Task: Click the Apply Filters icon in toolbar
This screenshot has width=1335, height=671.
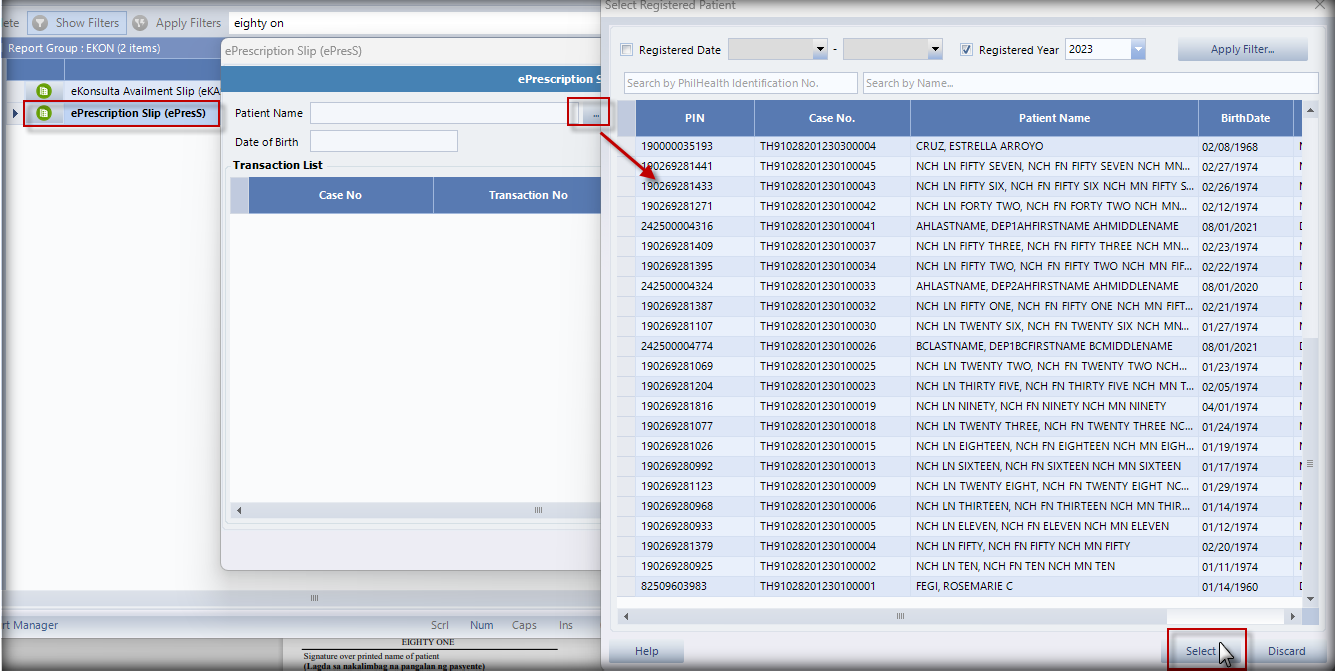Action: coord(141,23)
